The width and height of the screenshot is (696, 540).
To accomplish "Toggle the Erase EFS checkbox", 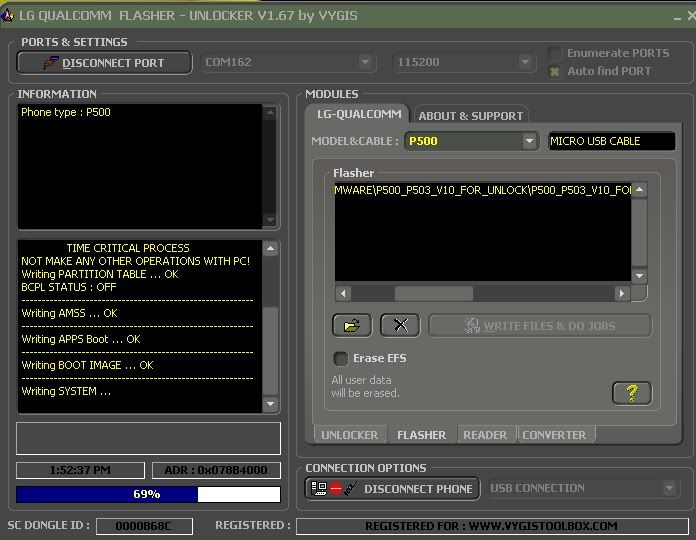I will [x=340, y=359].
